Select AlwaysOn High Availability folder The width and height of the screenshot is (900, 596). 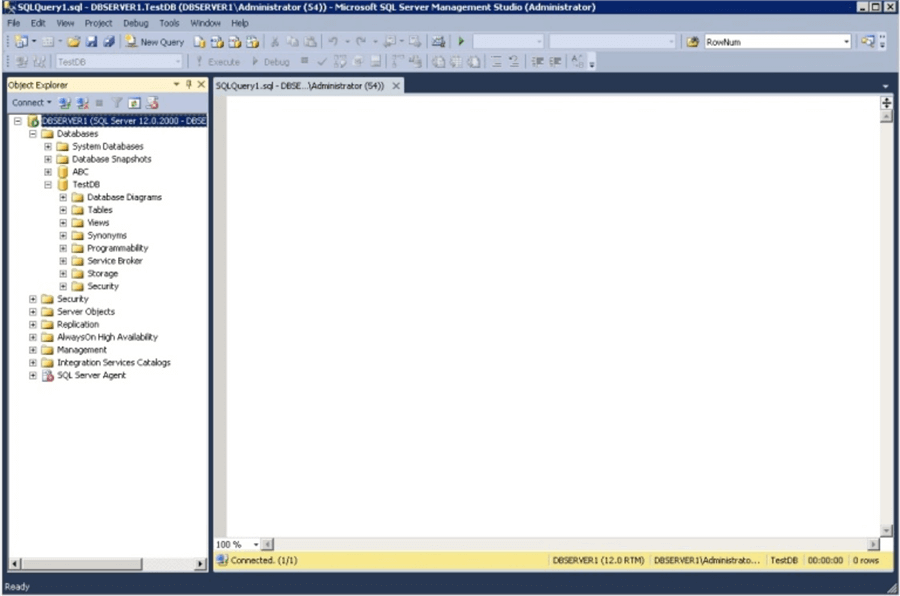point(107,337)
